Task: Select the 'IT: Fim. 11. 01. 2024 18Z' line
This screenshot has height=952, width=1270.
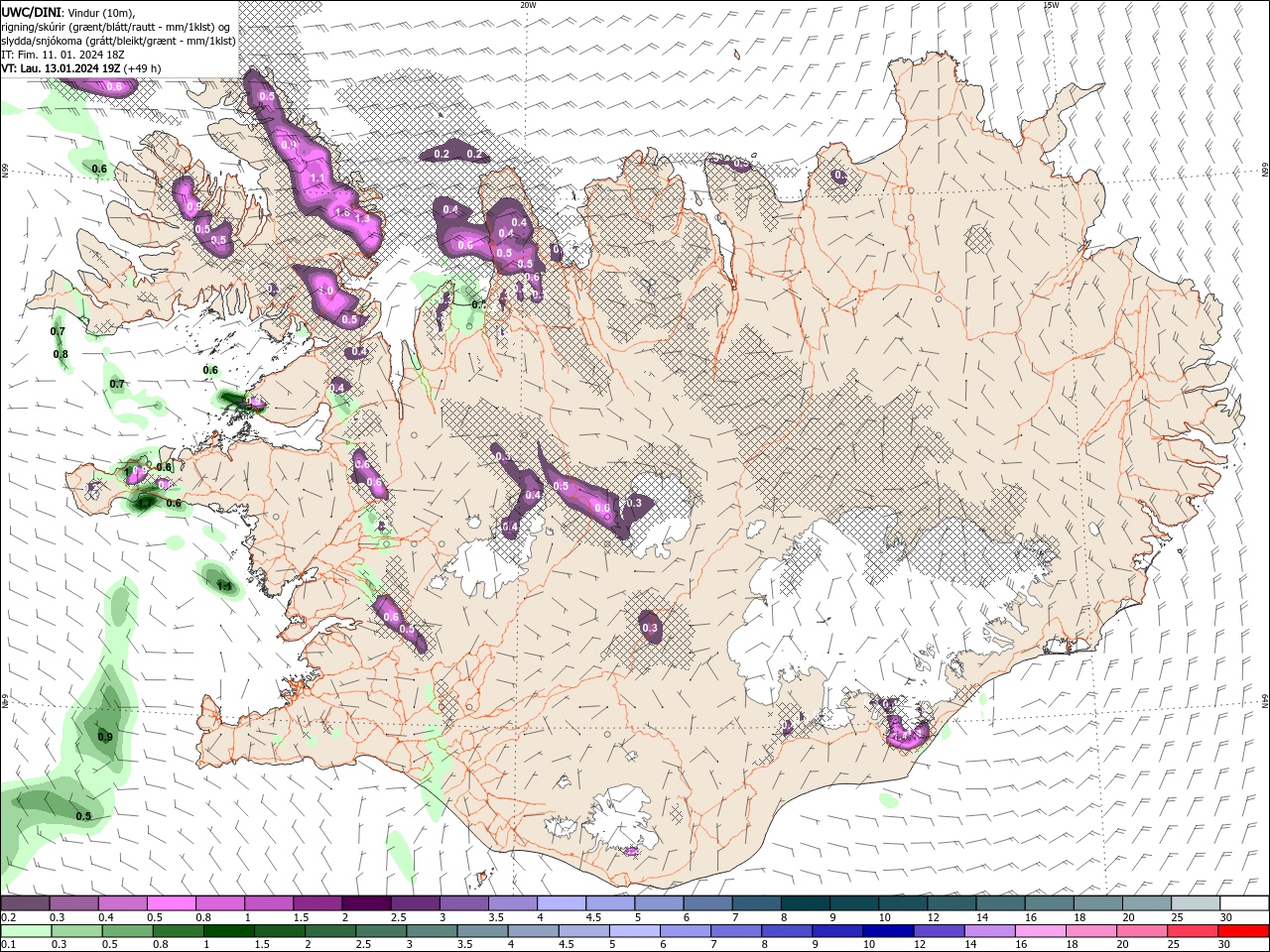Action: [x=62, y=55]
